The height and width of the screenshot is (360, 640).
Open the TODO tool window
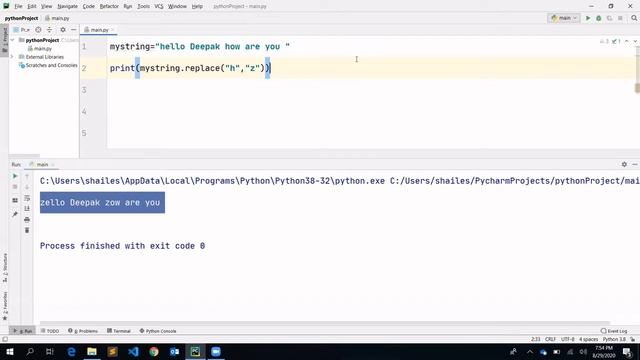50,331
